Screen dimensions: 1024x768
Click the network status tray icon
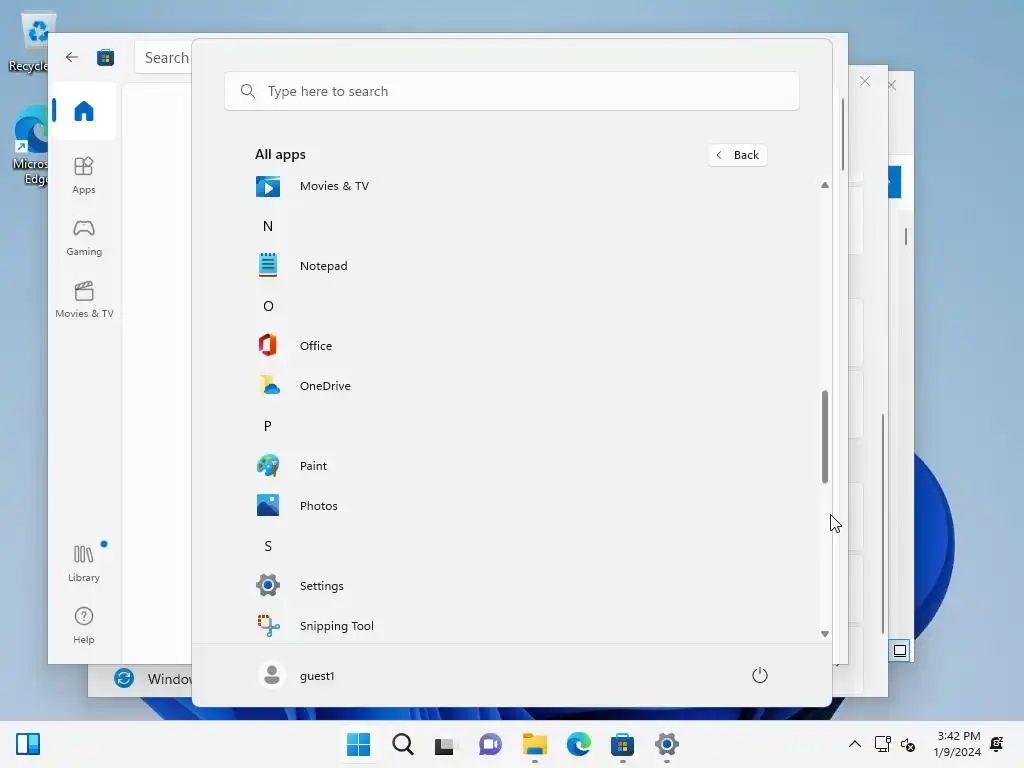[883, 744]
